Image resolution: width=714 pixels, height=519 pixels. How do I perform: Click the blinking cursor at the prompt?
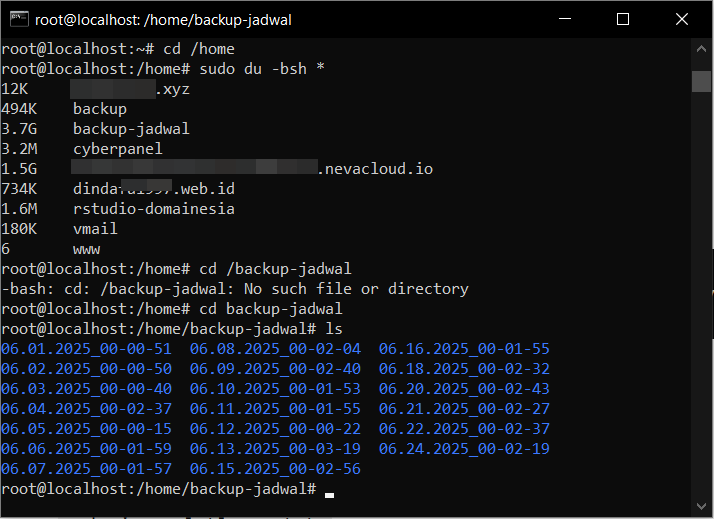tap(330, 496)
